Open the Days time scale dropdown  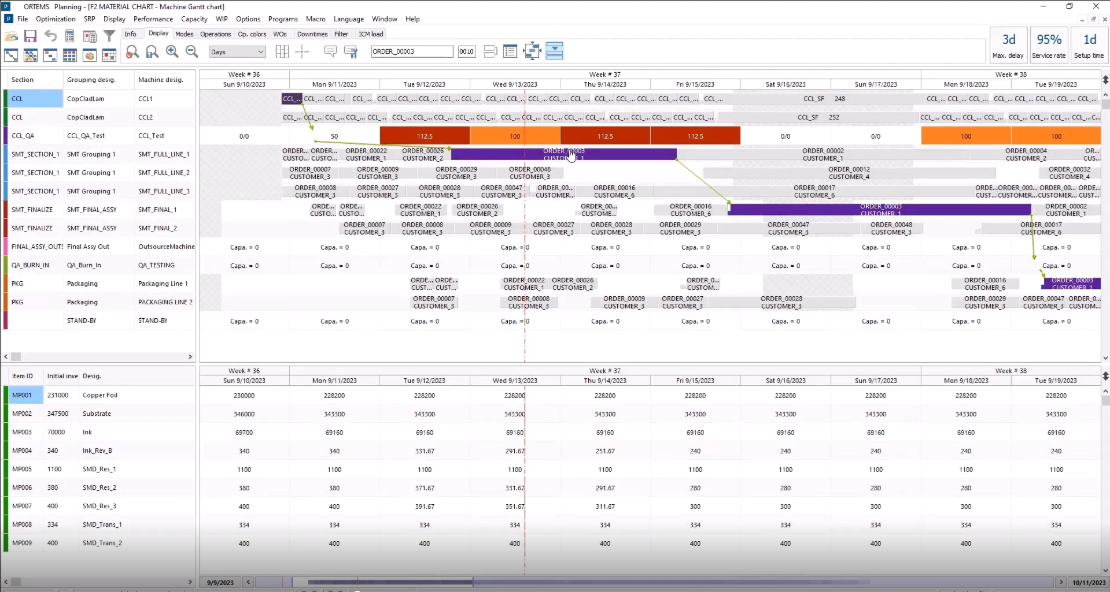click(x=236, y=52)
